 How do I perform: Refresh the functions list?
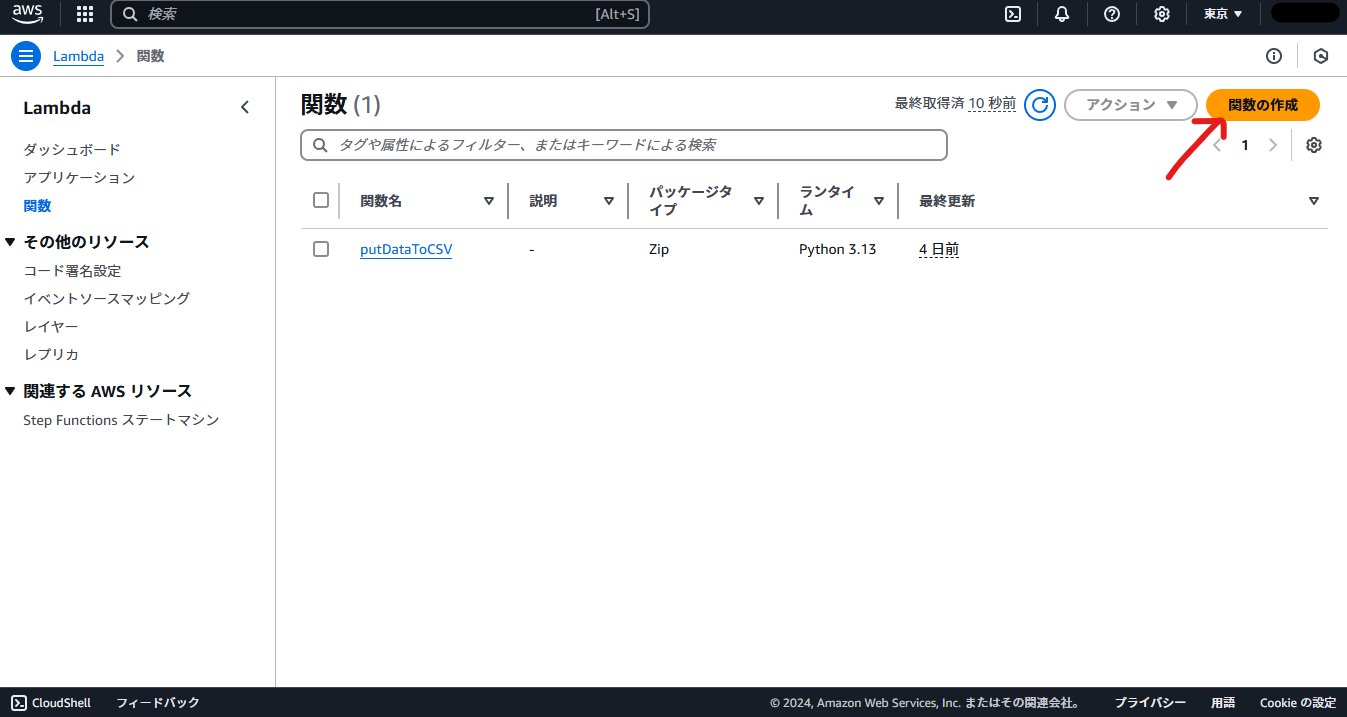pyautogui.click(x=1040, y=104)
